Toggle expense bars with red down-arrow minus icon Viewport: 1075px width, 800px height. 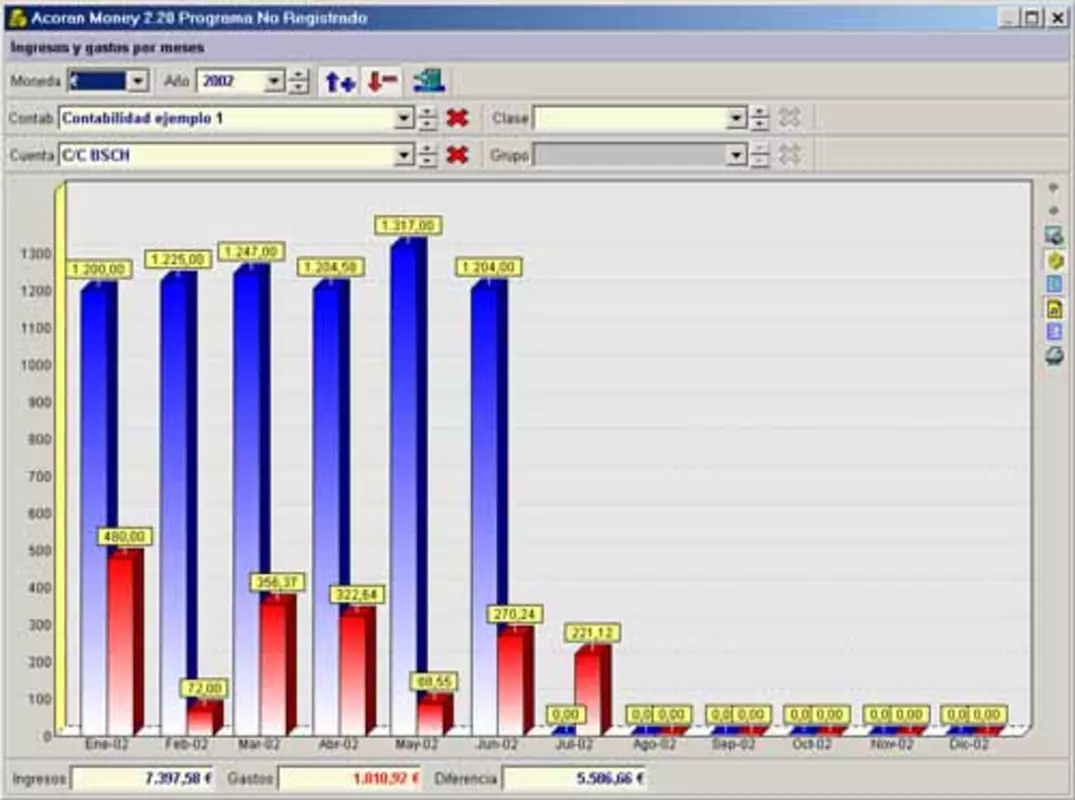click(382, 82)
